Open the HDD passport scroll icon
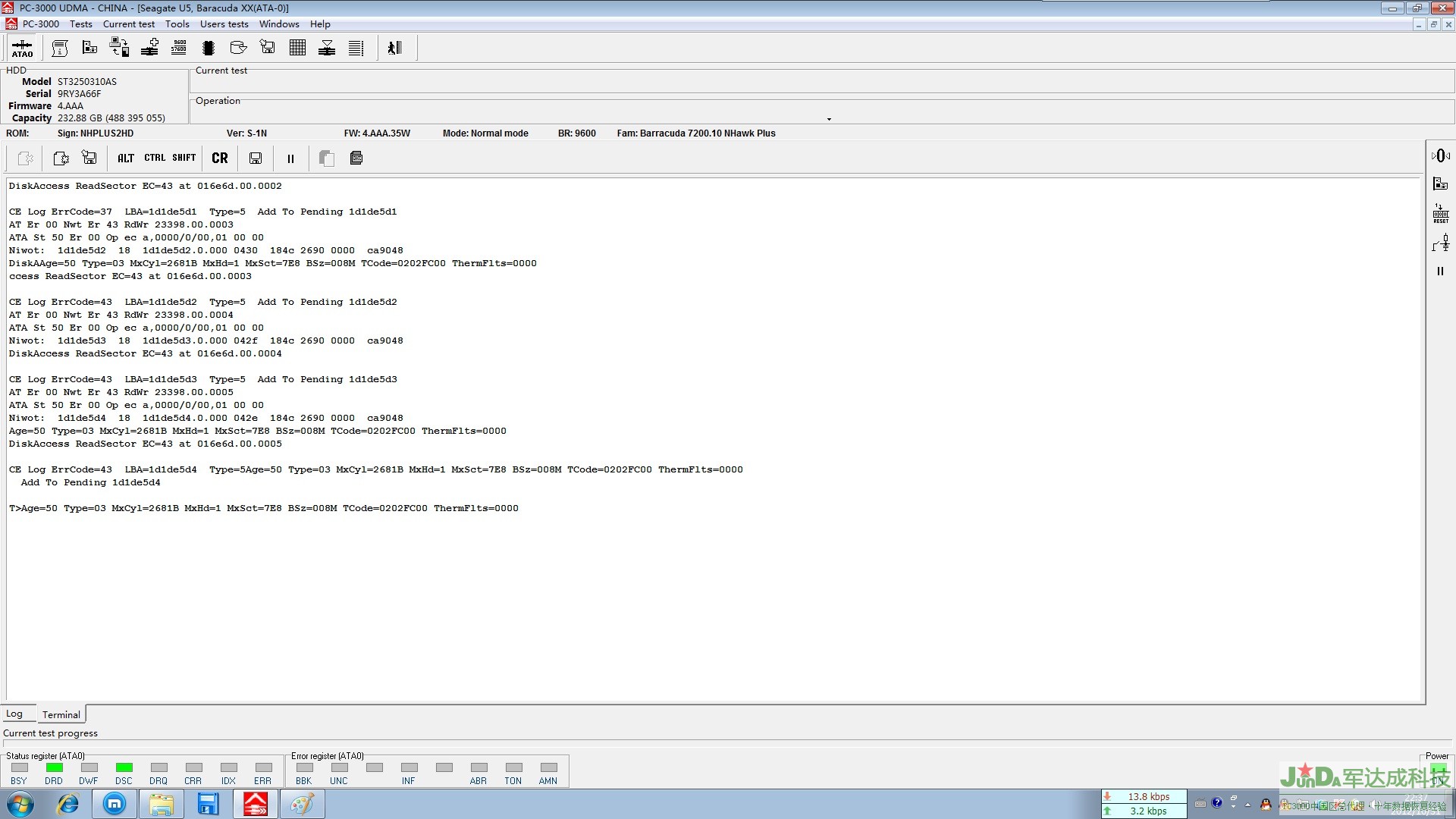The width and height of the screenshot is (1456, 819). pyautogui.click(x=60, y=49)
